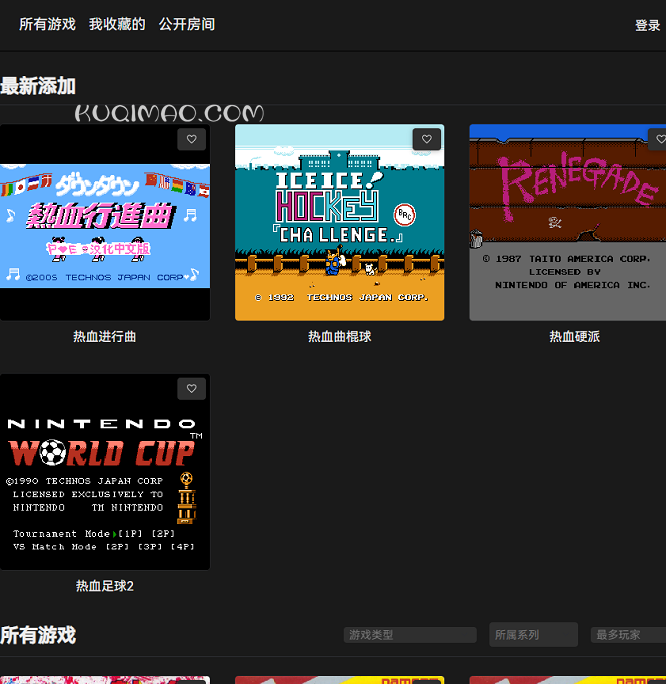Click the 热血进行曲 title text
666x684 pixels.
click(105, 337)
